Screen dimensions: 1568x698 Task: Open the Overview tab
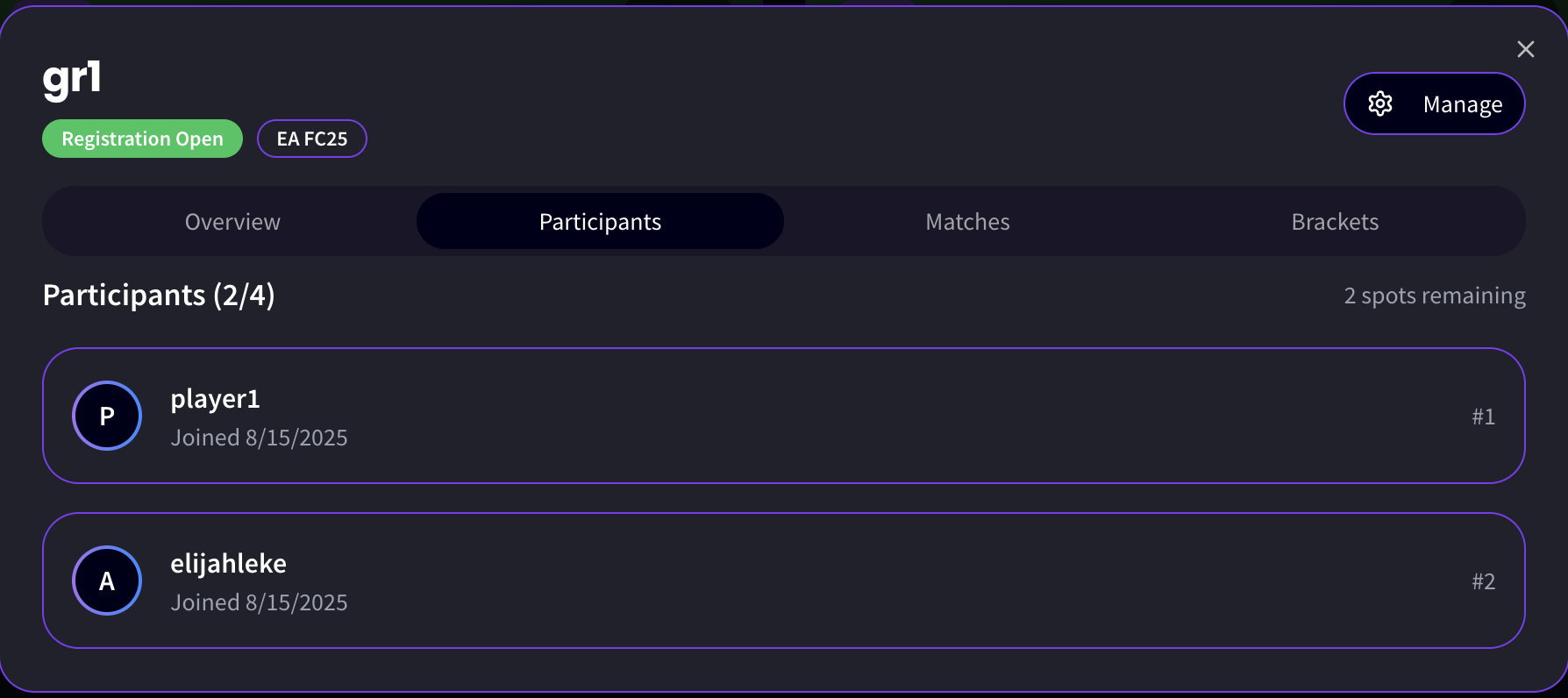tap(232, 222)
